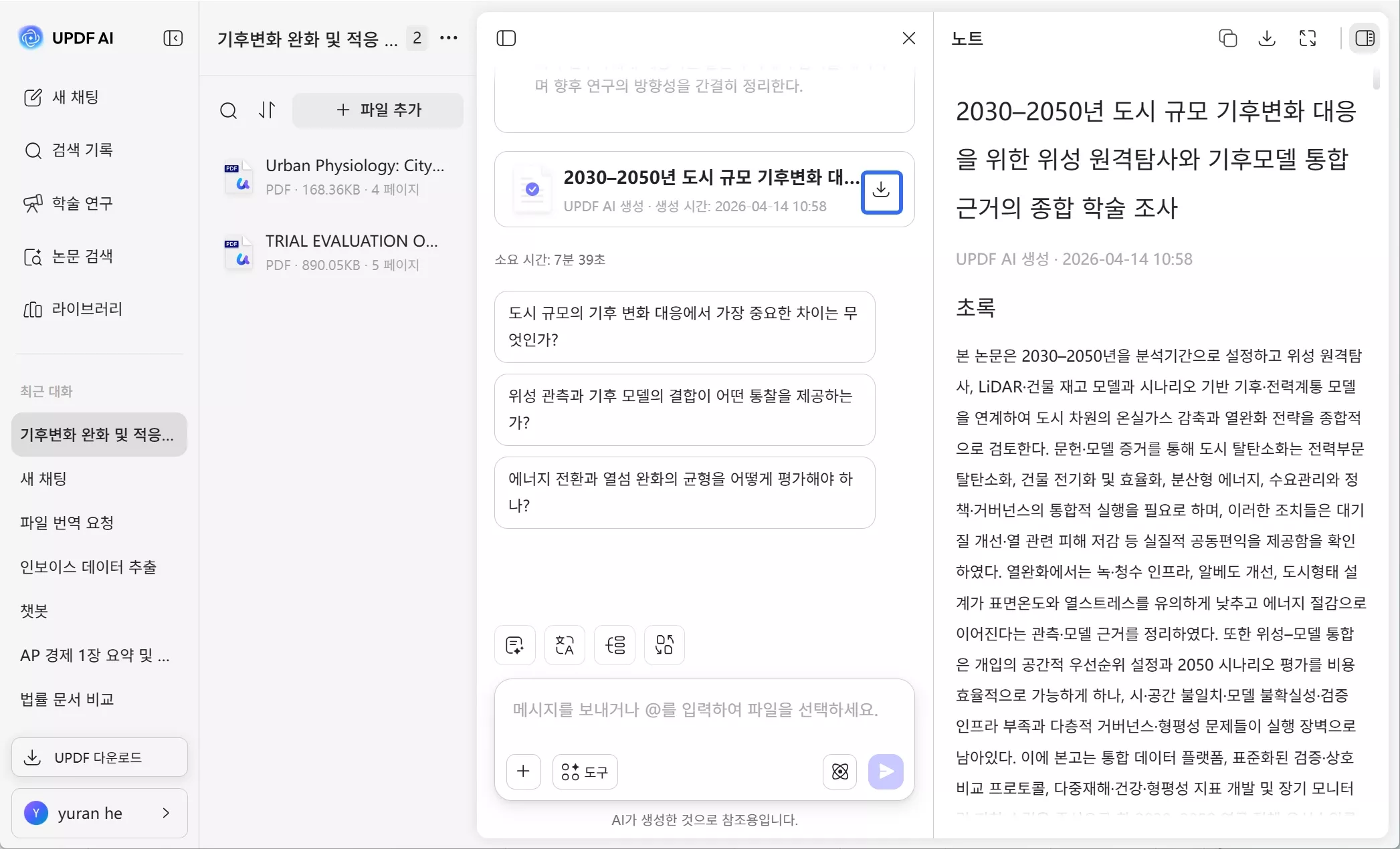Select the suggested question about 에너지 전환과 열섬 완화

684,493
